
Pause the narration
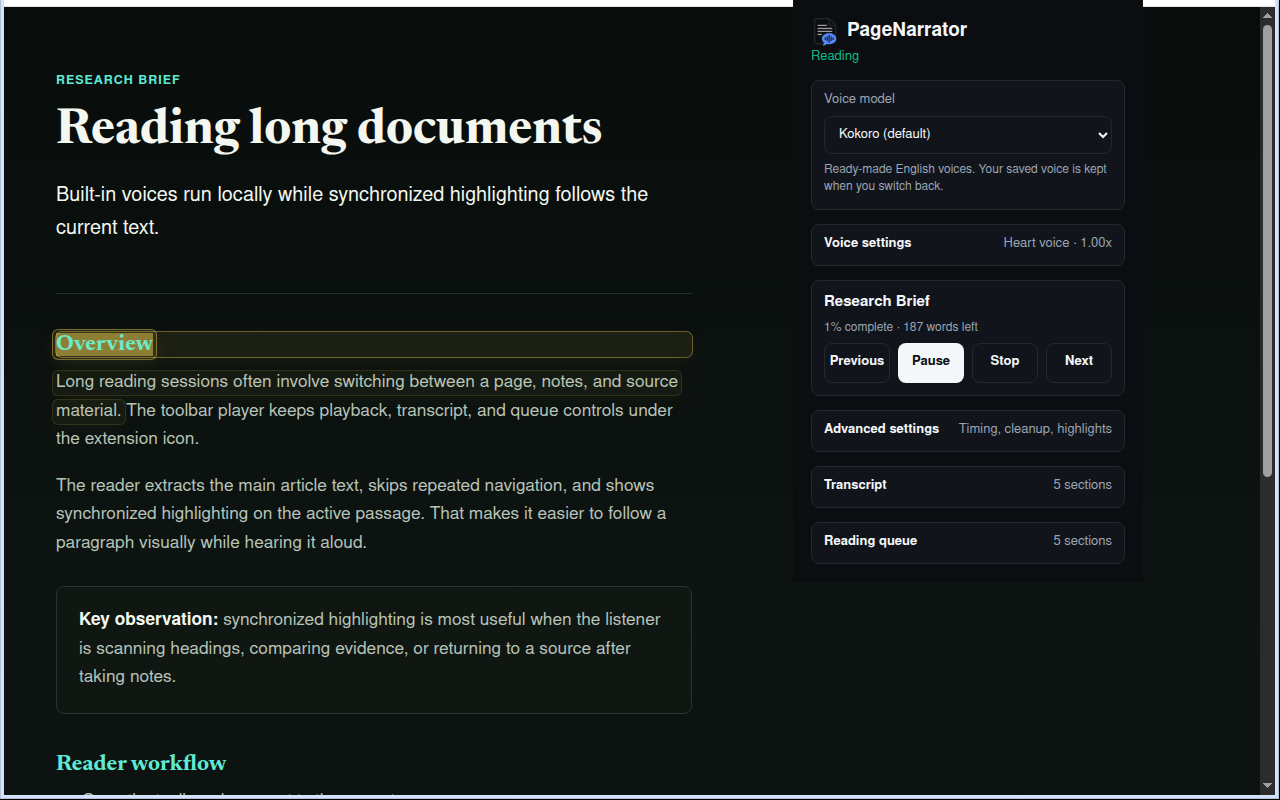click(930, 362)
